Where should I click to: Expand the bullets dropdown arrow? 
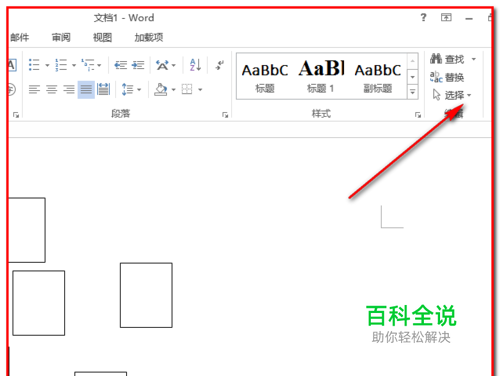47,65
